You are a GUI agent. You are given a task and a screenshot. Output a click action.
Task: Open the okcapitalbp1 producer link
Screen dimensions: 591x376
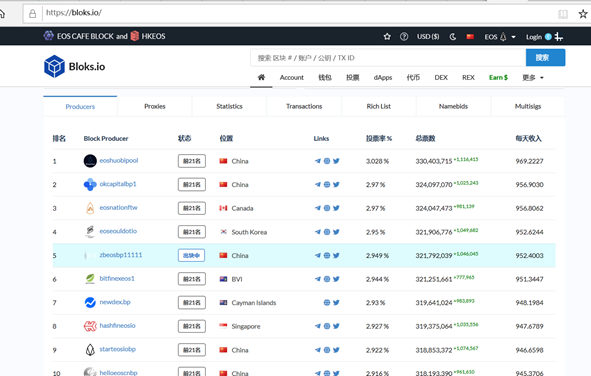click(118, 184)
